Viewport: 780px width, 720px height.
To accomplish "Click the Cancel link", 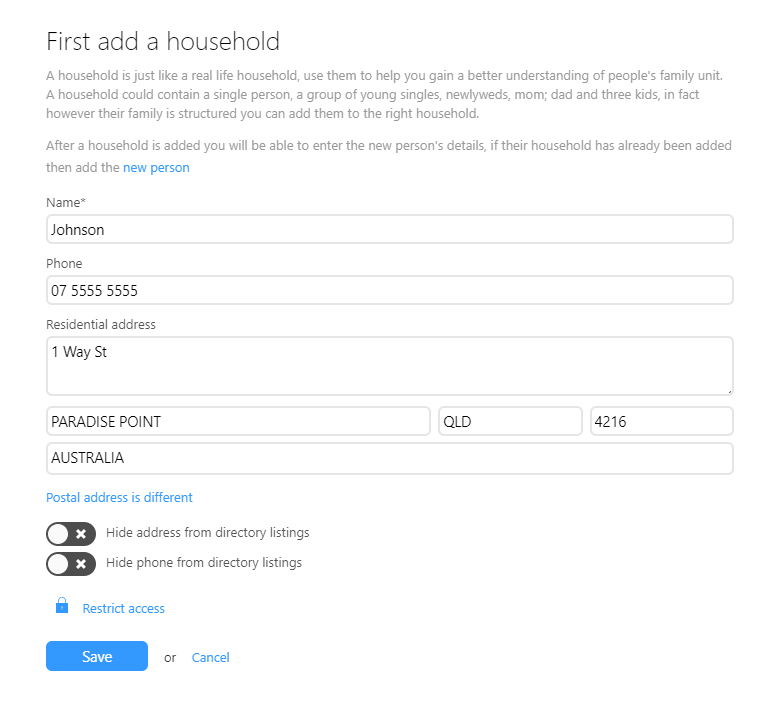I will 210,657.
